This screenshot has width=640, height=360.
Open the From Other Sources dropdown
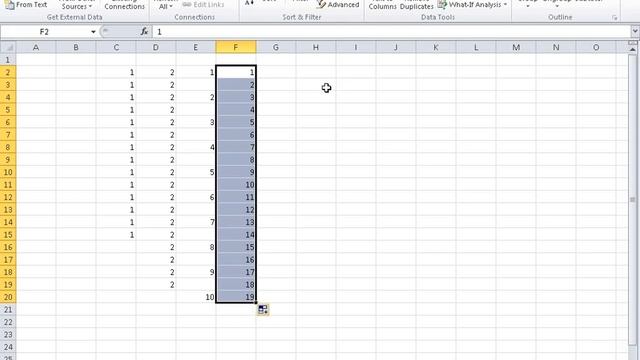click(77, 5)
